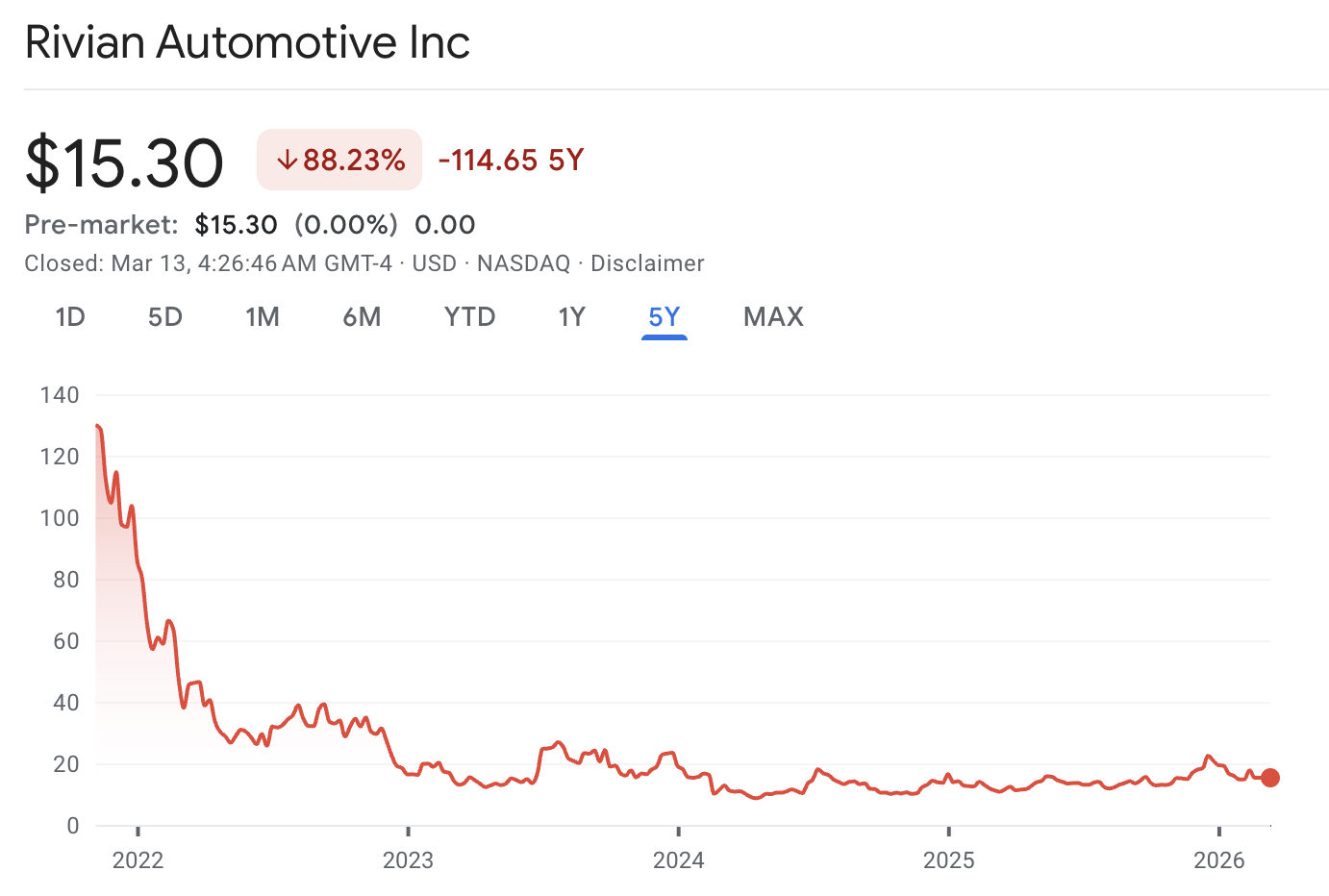Select the 2024 x-axis marker

point(679,860)
